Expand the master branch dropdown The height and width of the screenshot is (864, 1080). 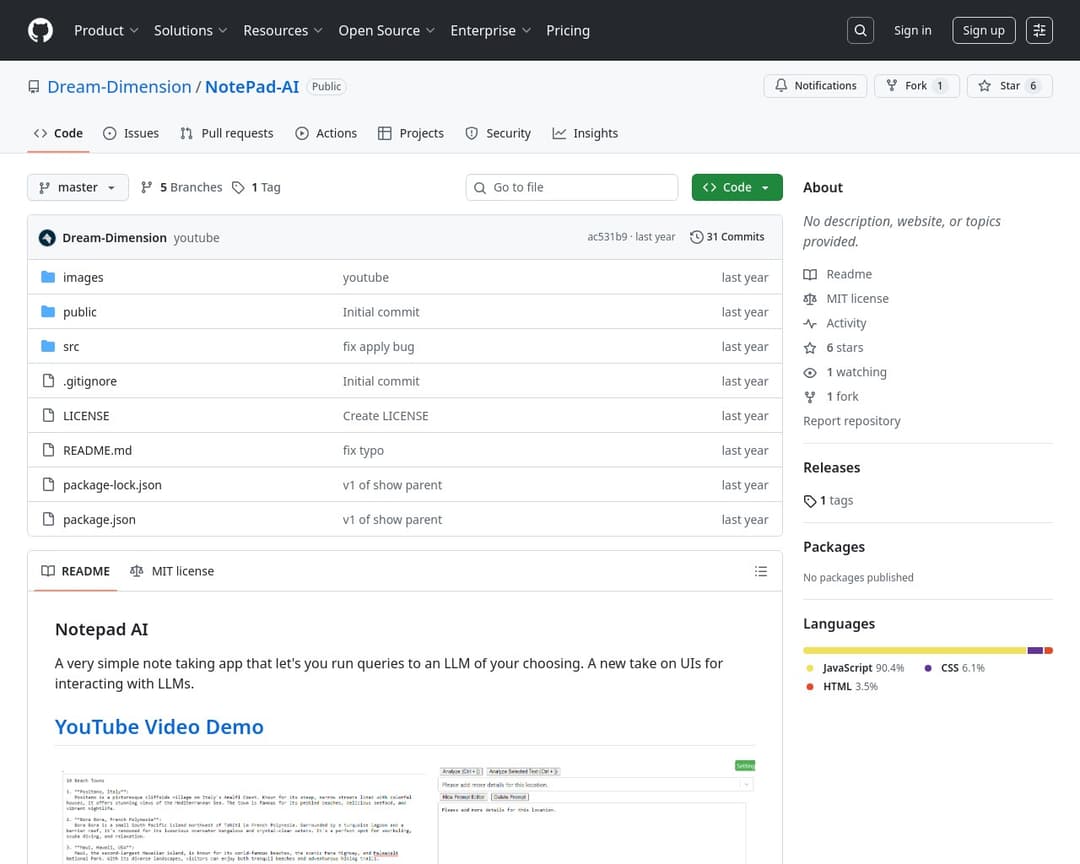pos(78,187)
